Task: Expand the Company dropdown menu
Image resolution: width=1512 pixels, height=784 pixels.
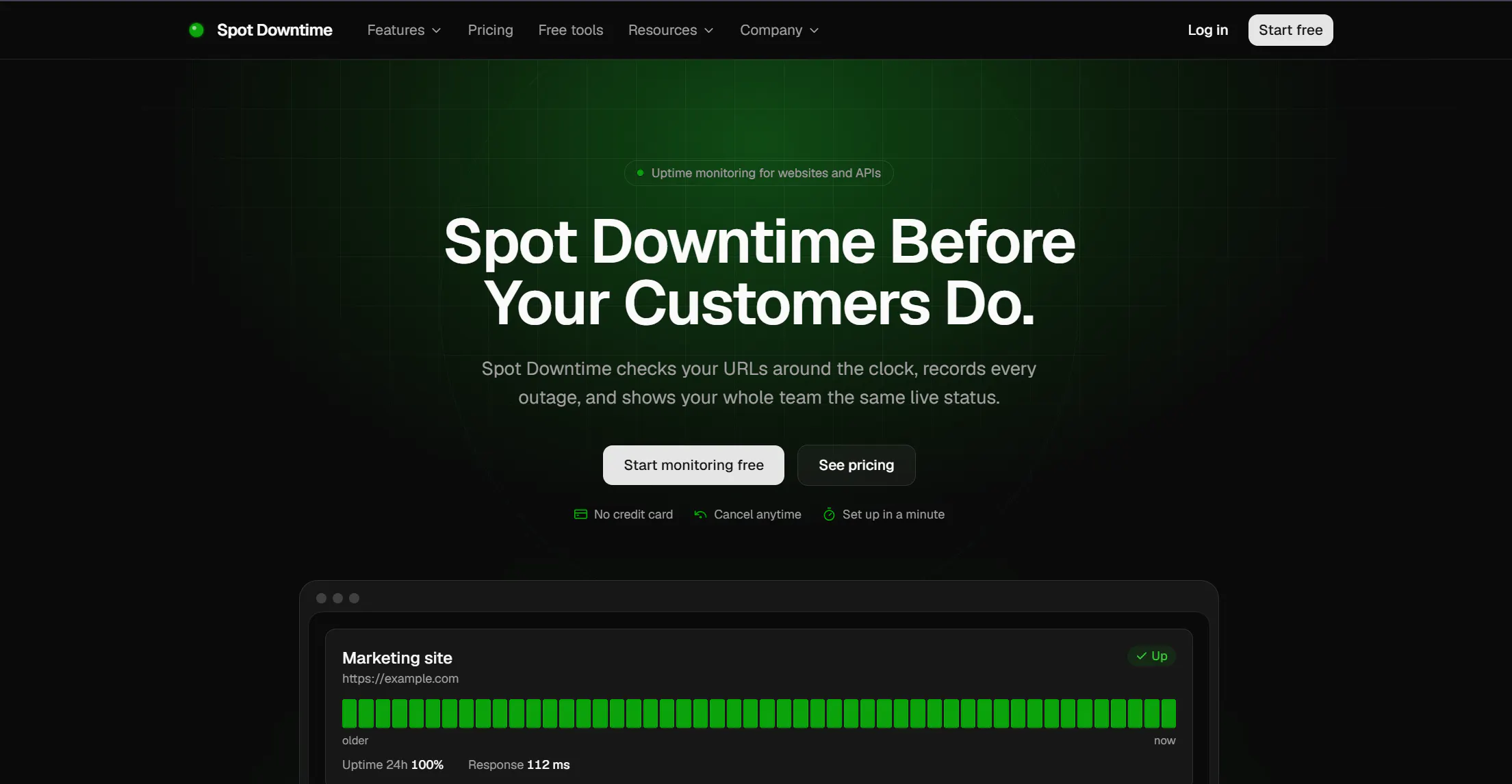Action: tap(779, 30)
